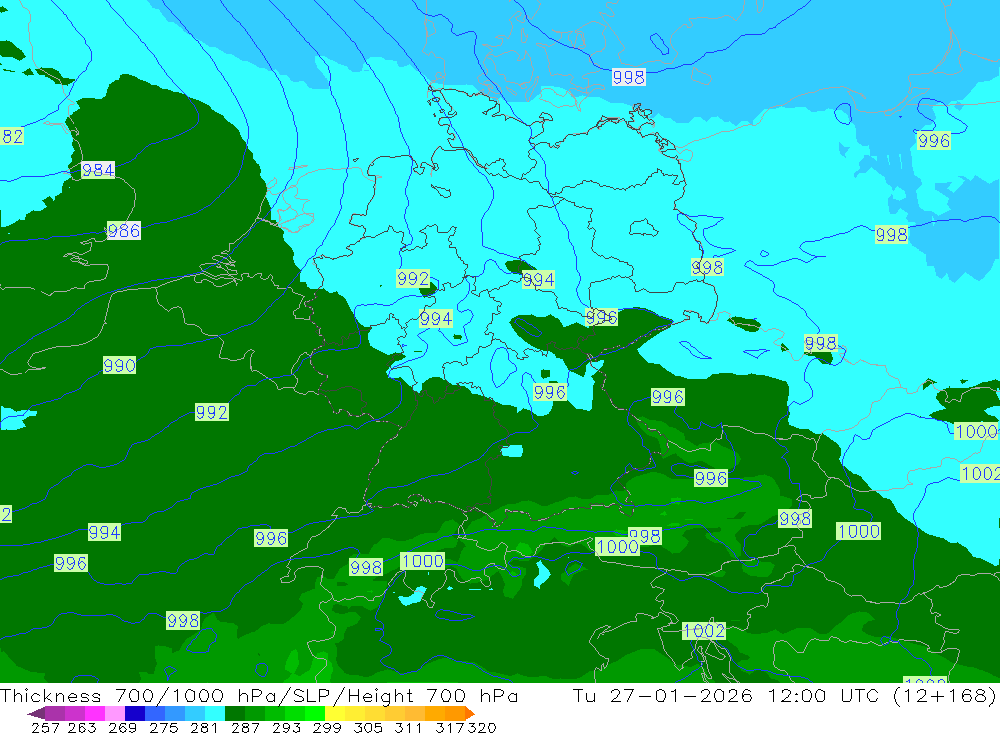
Task: Click the 986 isobar label
Action: [x=124, y=230]
